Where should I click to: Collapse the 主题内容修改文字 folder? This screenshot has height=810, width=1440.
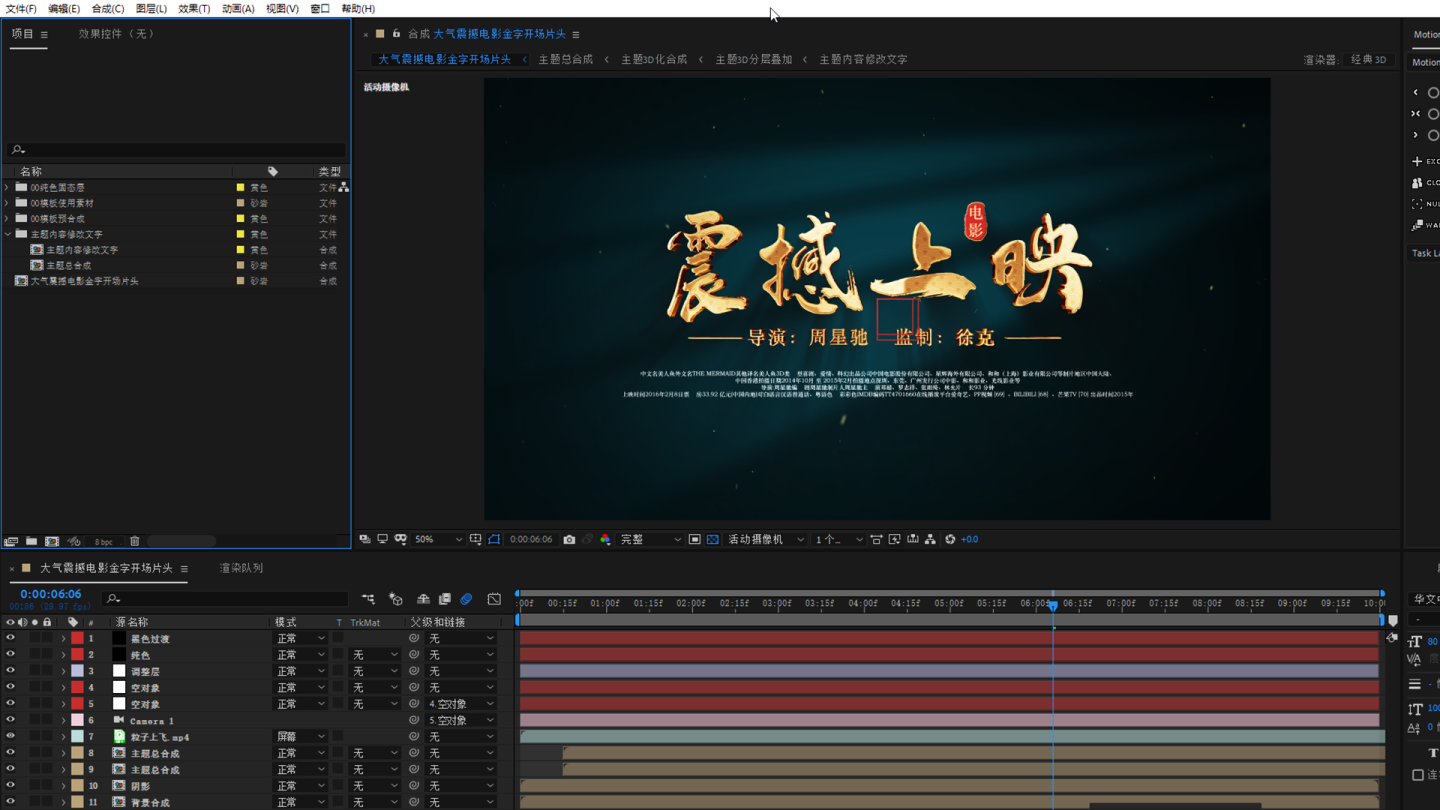tap(7, 234)
